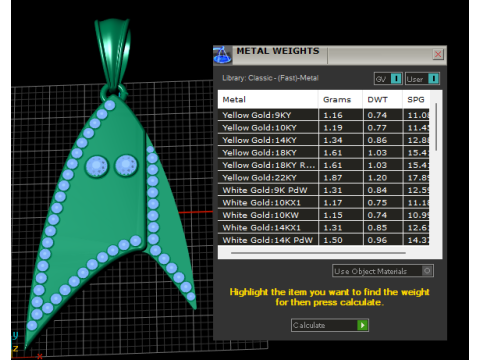The width and height of the screenshot is (480, 360).
Task: Select the White Gold:10KW row
Action: pos(323,215)
